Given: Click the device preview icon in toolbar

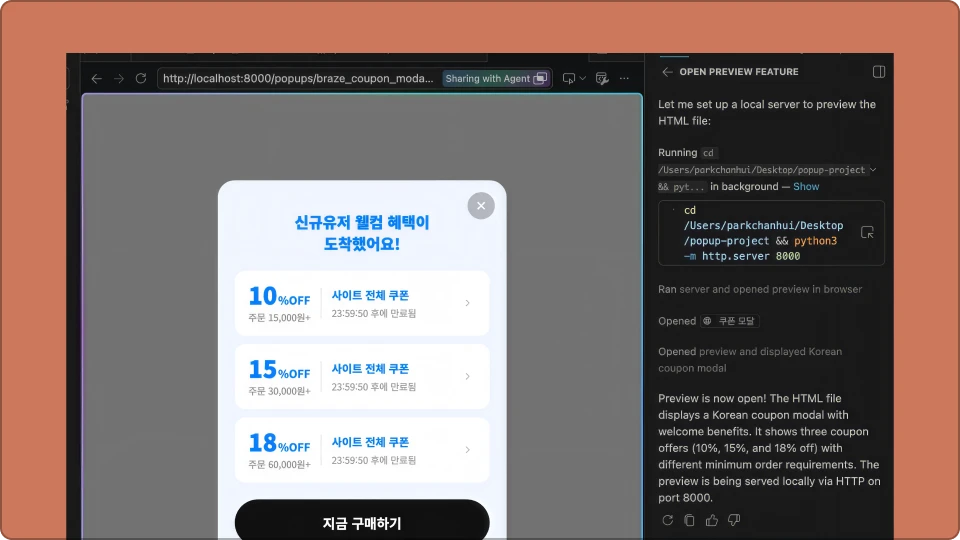Looking at the screenshot, I should click(x=569, y=78).
